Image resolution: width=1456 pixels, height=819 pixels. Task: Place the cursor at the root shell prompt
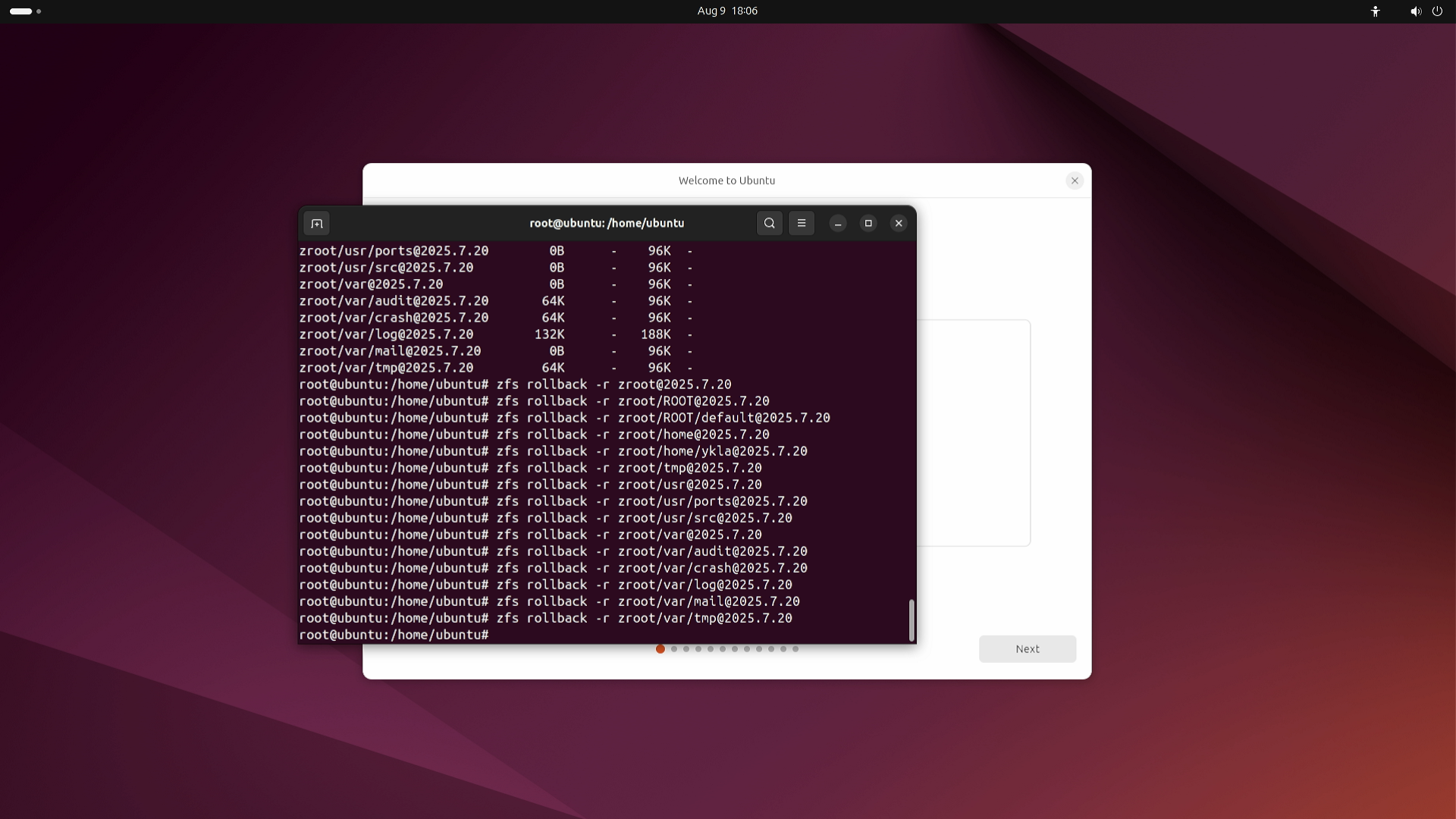[x=500, y=635]
